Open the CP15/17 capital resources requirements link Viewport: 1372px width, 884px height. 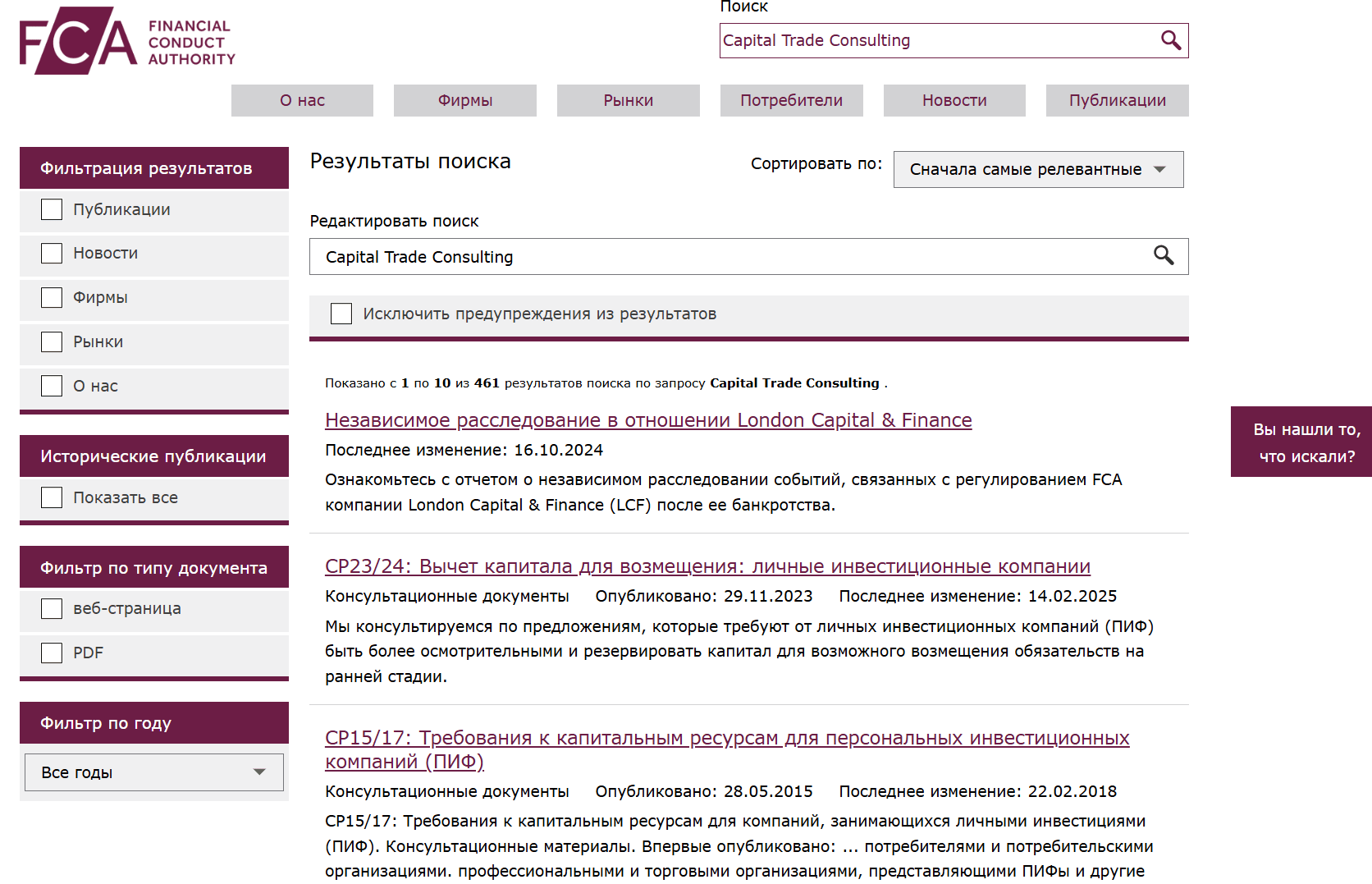pyautogui.click(x=727, y=749)
